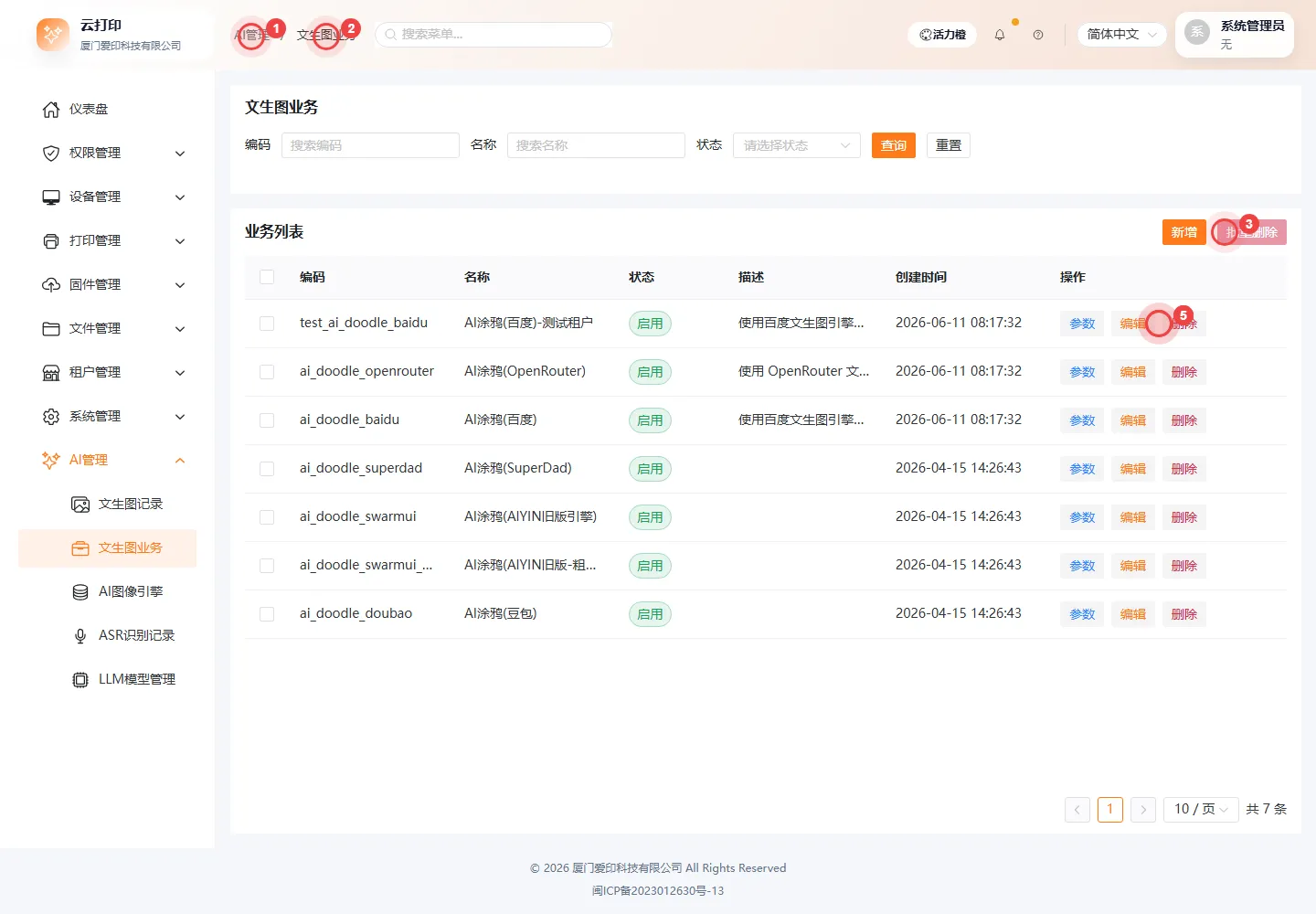Image resolution: width=1316 pixels, height=914 pixels.
Task: Click 参数 for test_ai_doodle_baidu row
Action: [x=1082, y=324]
